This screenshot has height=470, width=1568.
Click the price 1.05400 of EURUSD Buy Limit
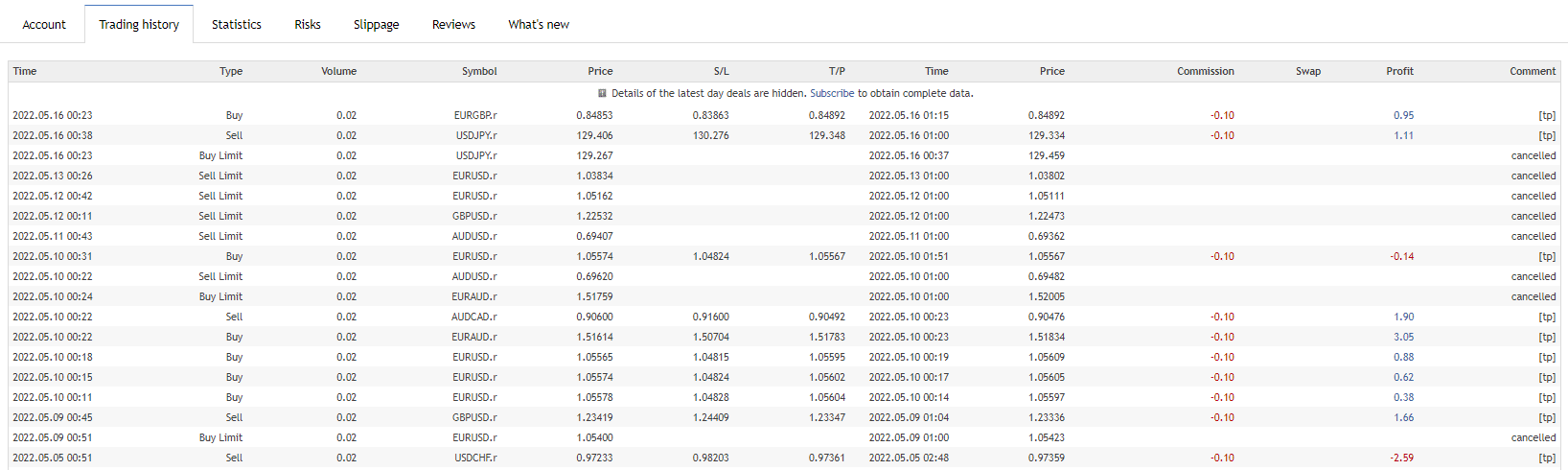(x=594, y=437)
